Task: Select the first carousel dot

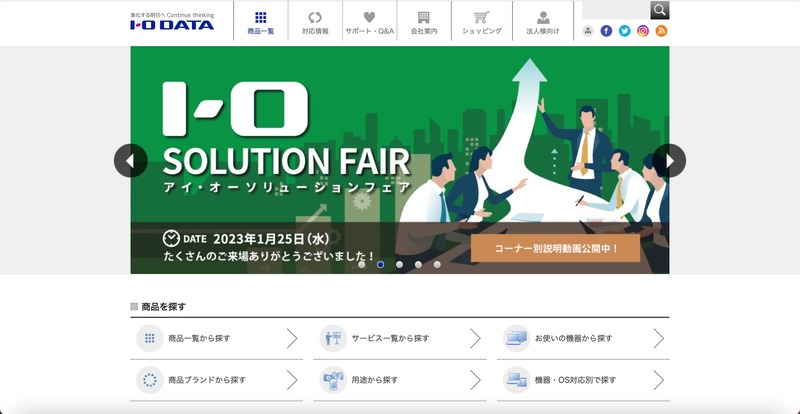Action: pyautogui.click(x=362, y=264)
